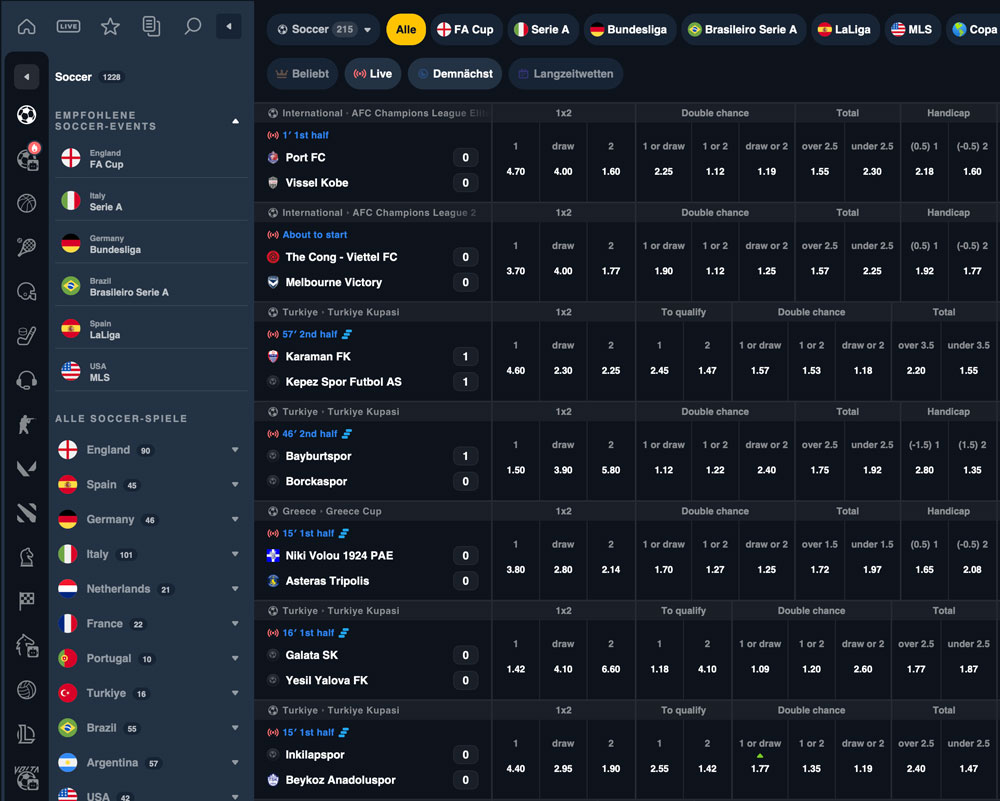Open recommended Brasileiro Serie A event
Viewport: 1000px width, 801px height.
152,287
